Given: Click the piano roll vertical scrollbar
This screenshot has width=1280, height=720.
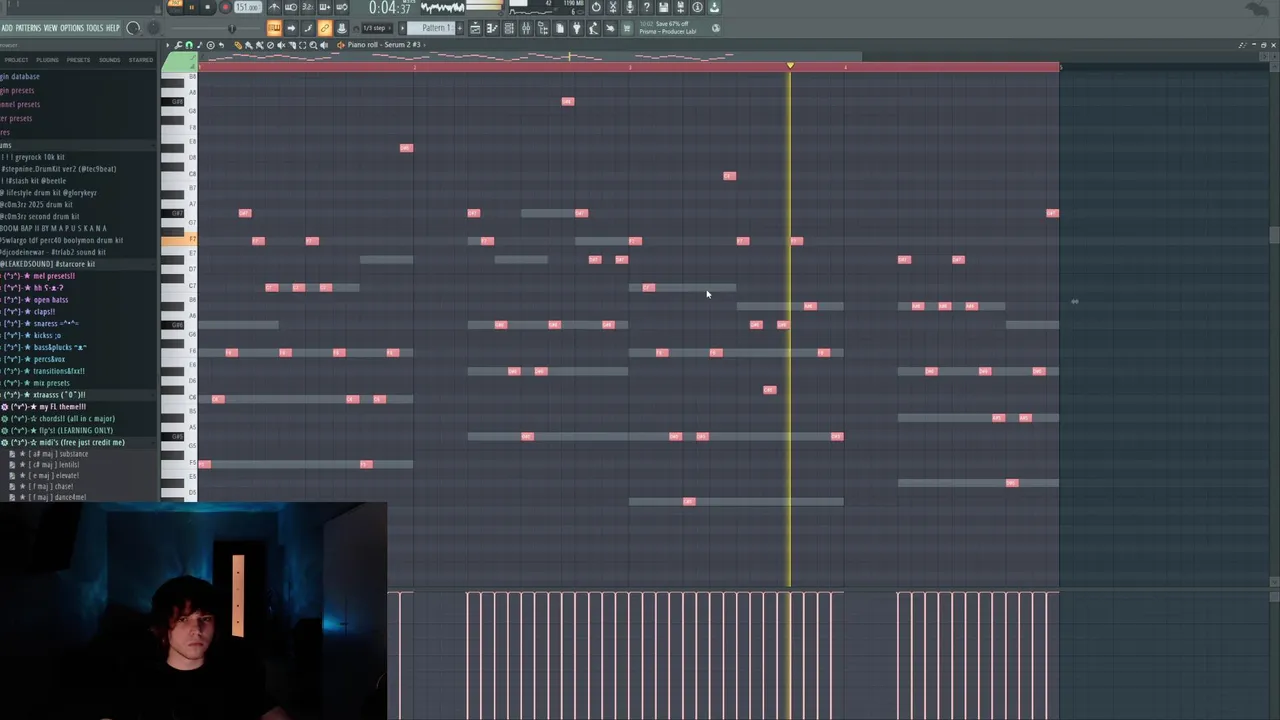Looking at the screenshot, I should 1273,235.
